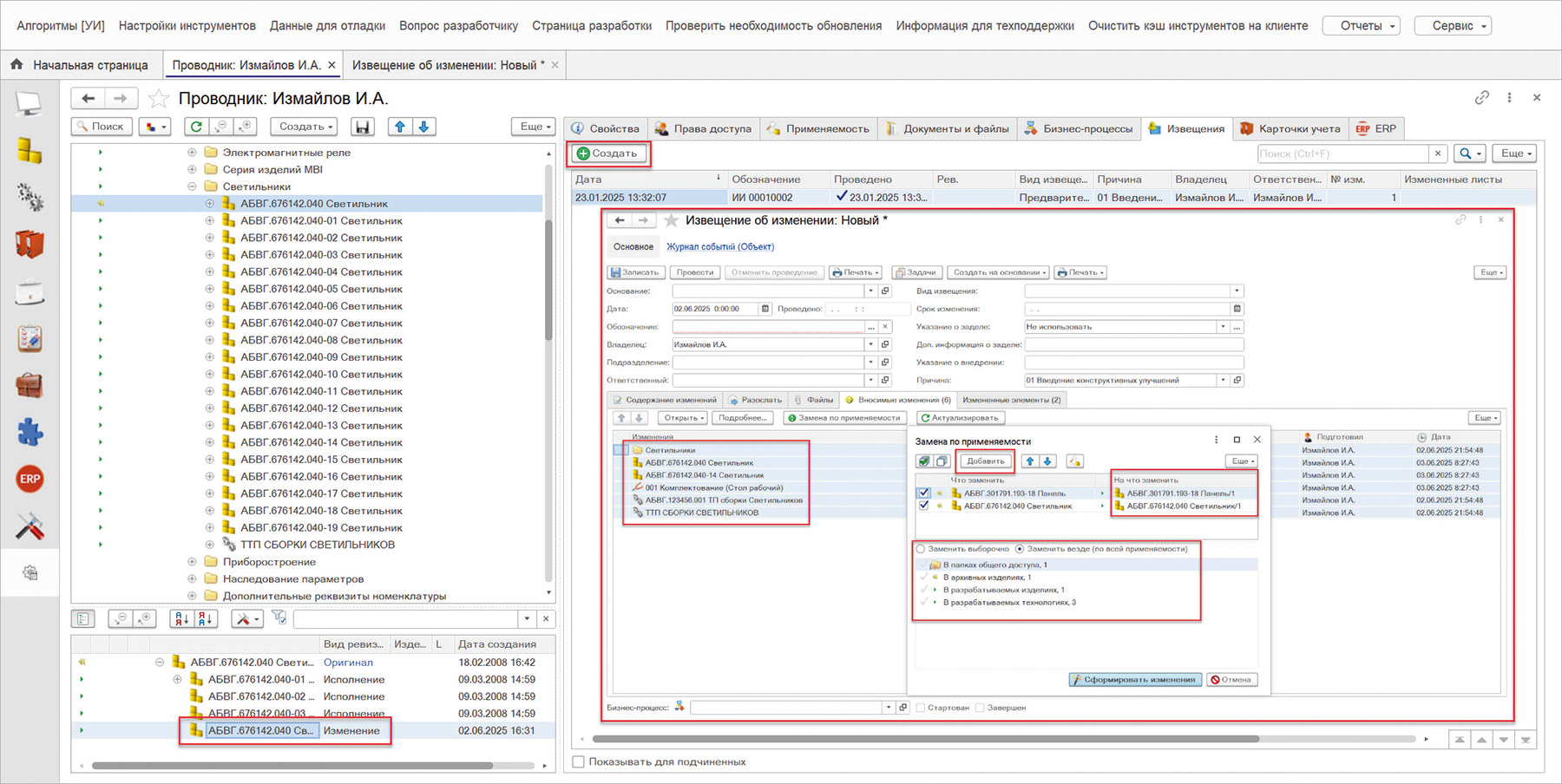Uncheck АБВГ.301791.193-18 Панель row checkbox
This screenshot has height=784, width=1562.
coord(924,493)
